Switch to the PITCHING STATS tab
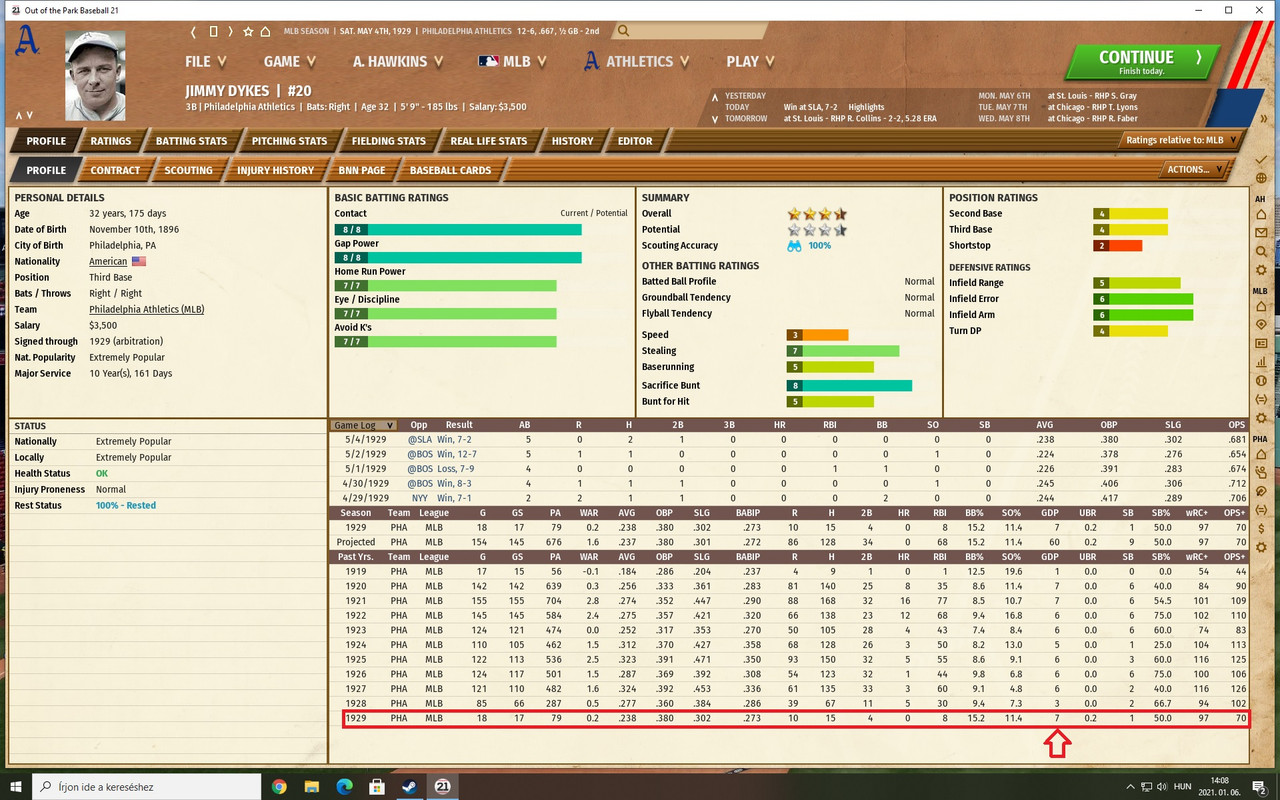The height and width of the screenshot is (800, 1280). click(289, 141)
